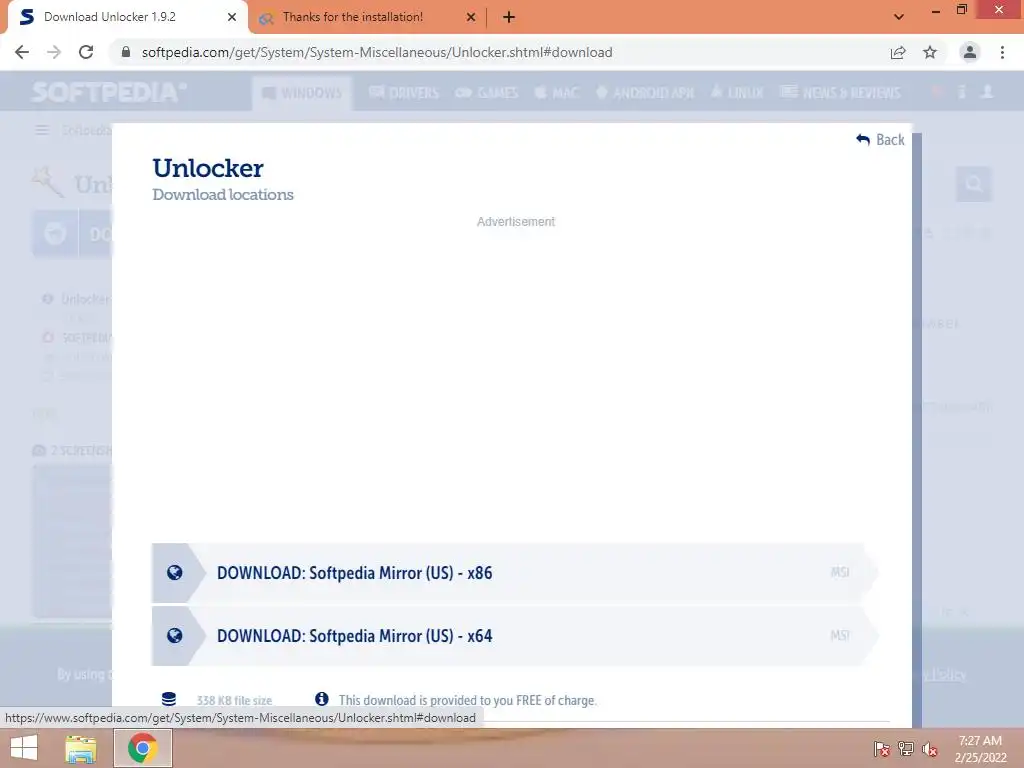Image resolution: width=1024 pixels, height=768 pixels.
Task: Click MSI label on x86 row
Action: (840, 572)
